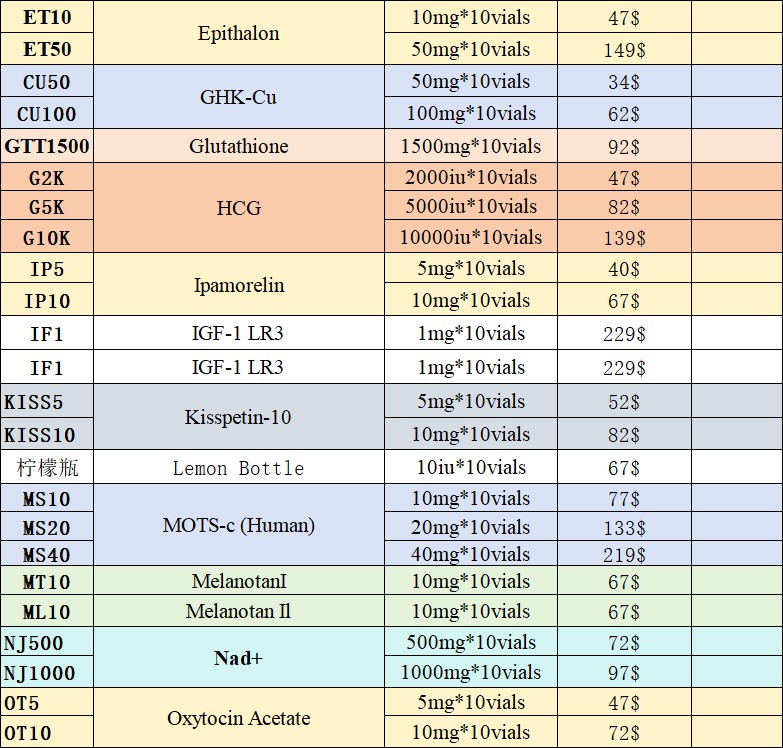Select the MOTS-c (Human) merged cell
783x748 pixels.
pyautogui.click(x=239, y=525)
